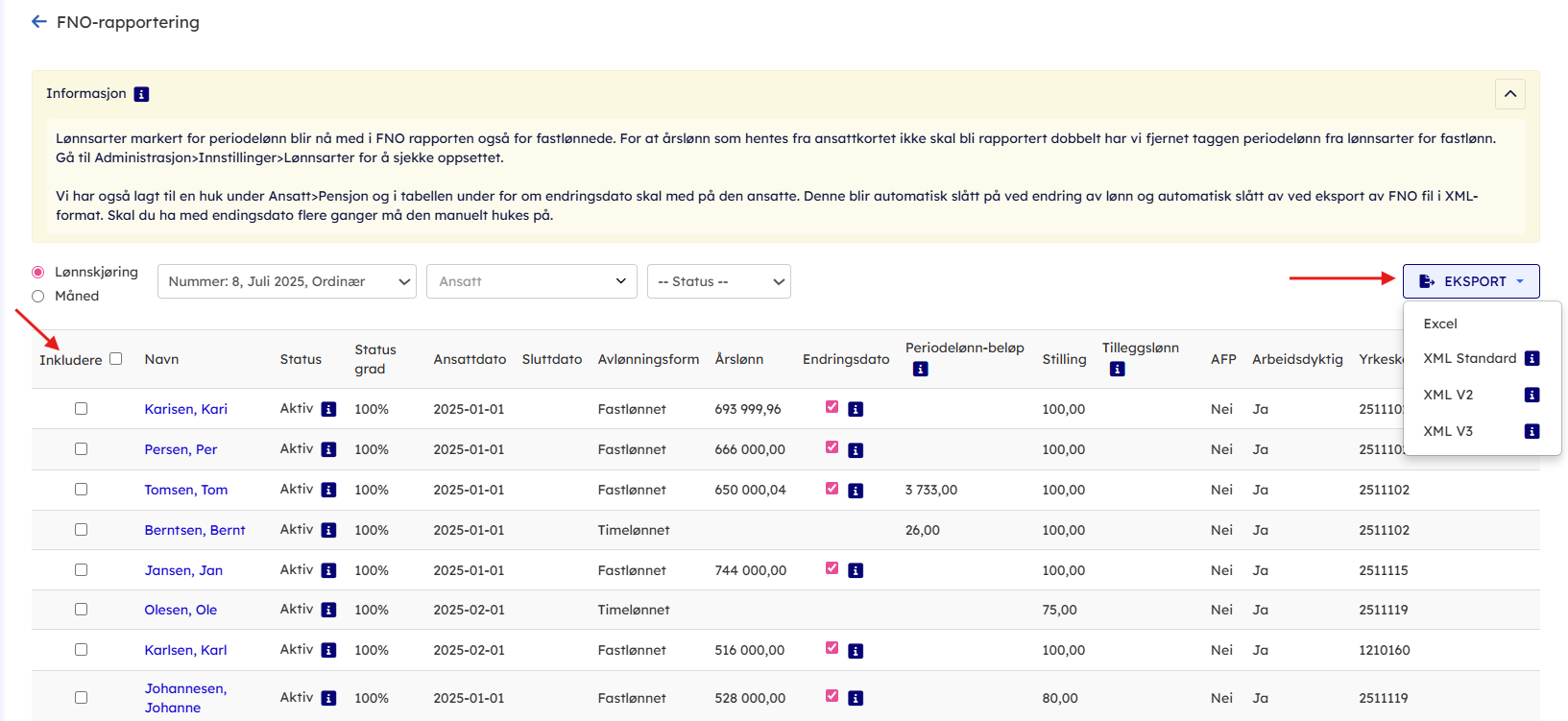
Task: Choose XML V2 export option
Action: pyautogui.click(x=1447, y=395)
